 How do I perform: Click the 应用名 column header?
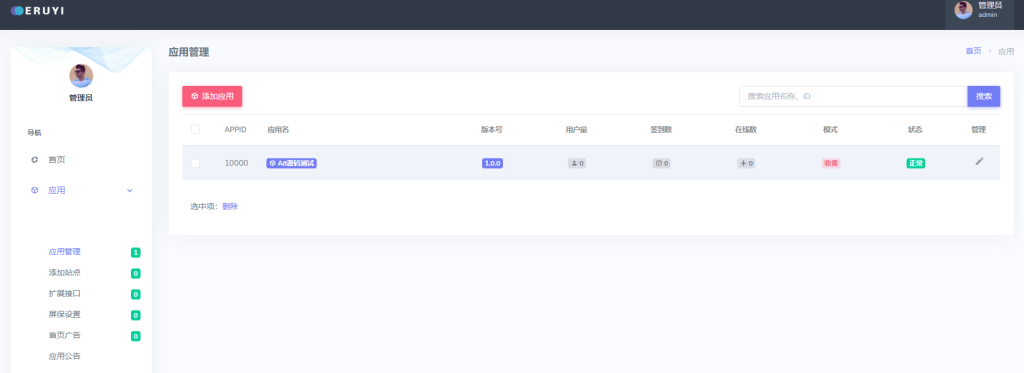(x=278, y=129)
